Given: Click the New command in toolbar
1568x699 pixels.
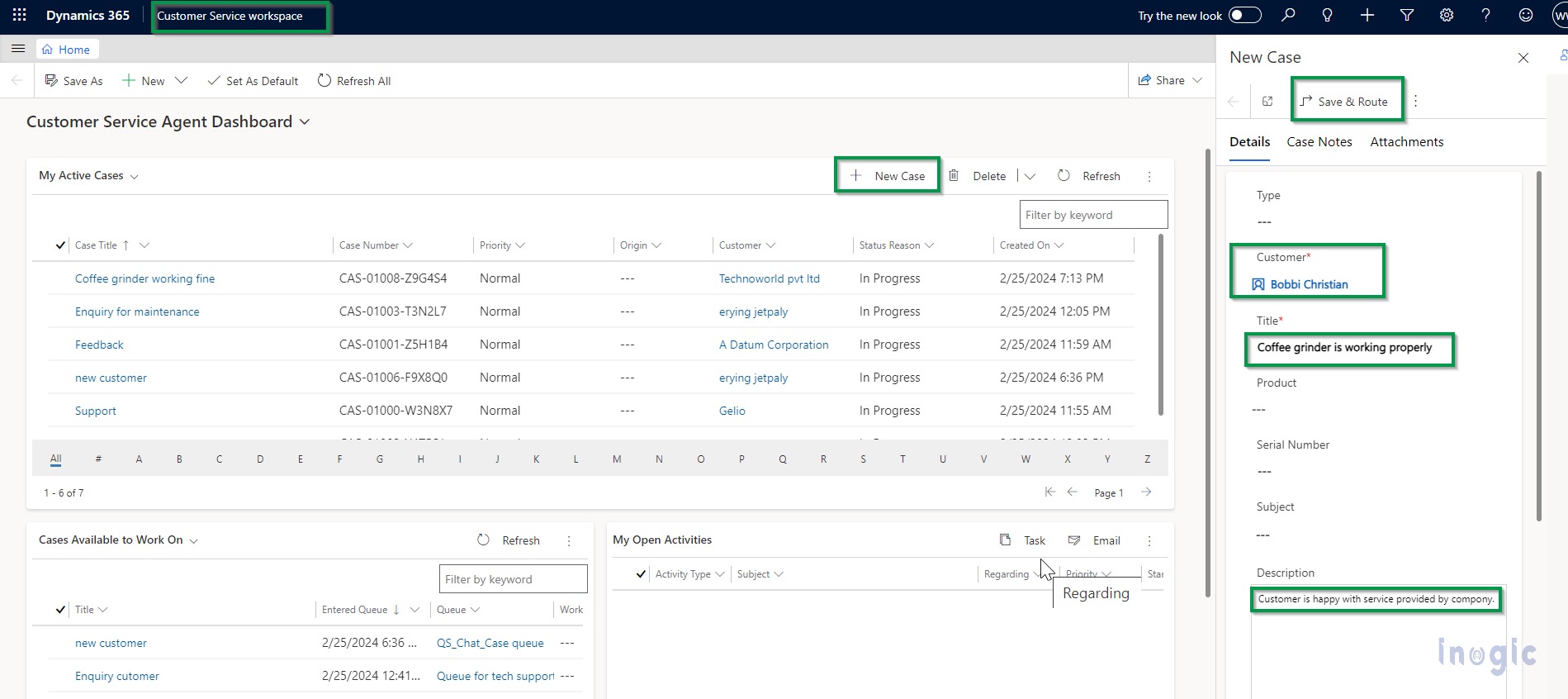Looking at the screenshot, I should tap(144, 80).
